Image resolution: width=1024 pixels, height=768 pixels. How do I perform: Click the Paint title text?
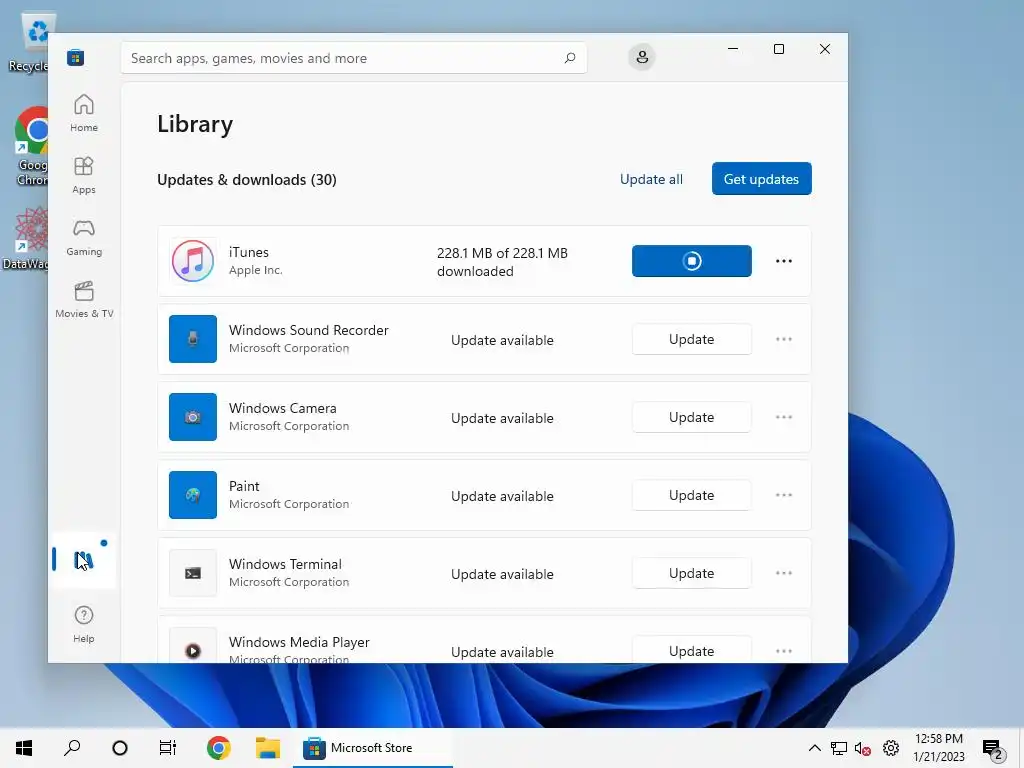pos(244,486)
